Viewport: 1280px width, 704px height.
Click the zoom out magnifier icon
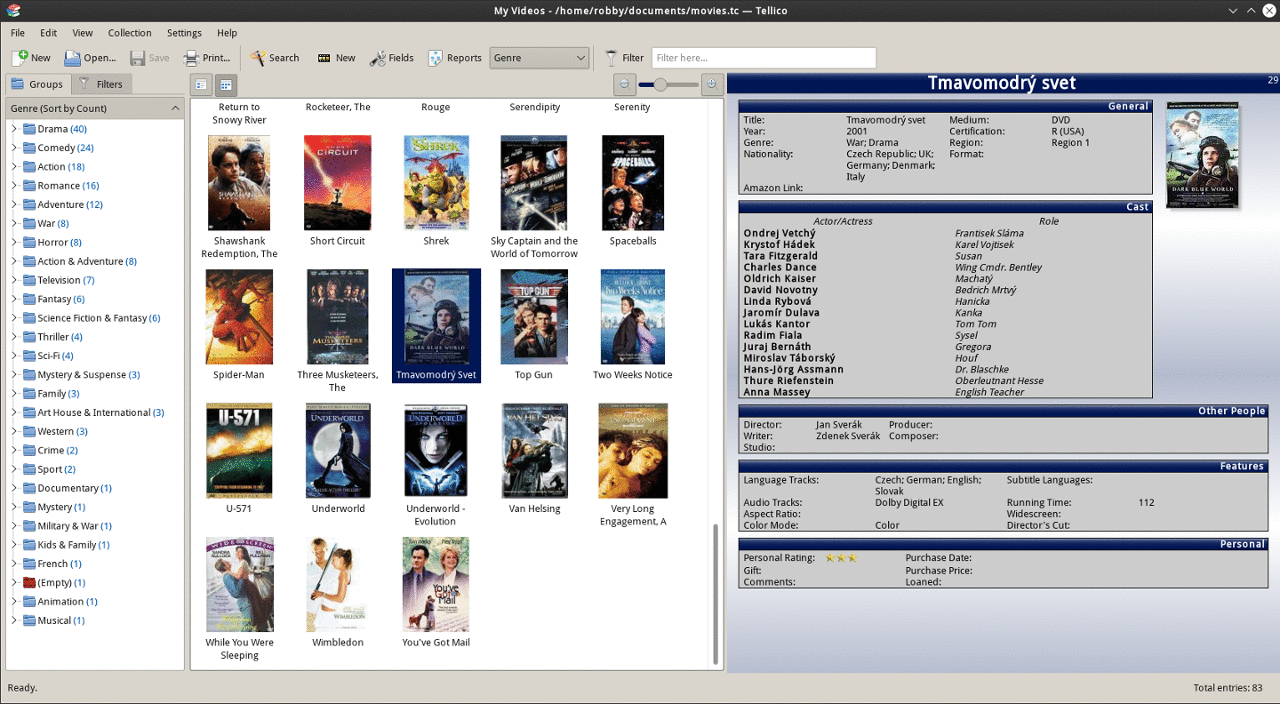[624, 85]
